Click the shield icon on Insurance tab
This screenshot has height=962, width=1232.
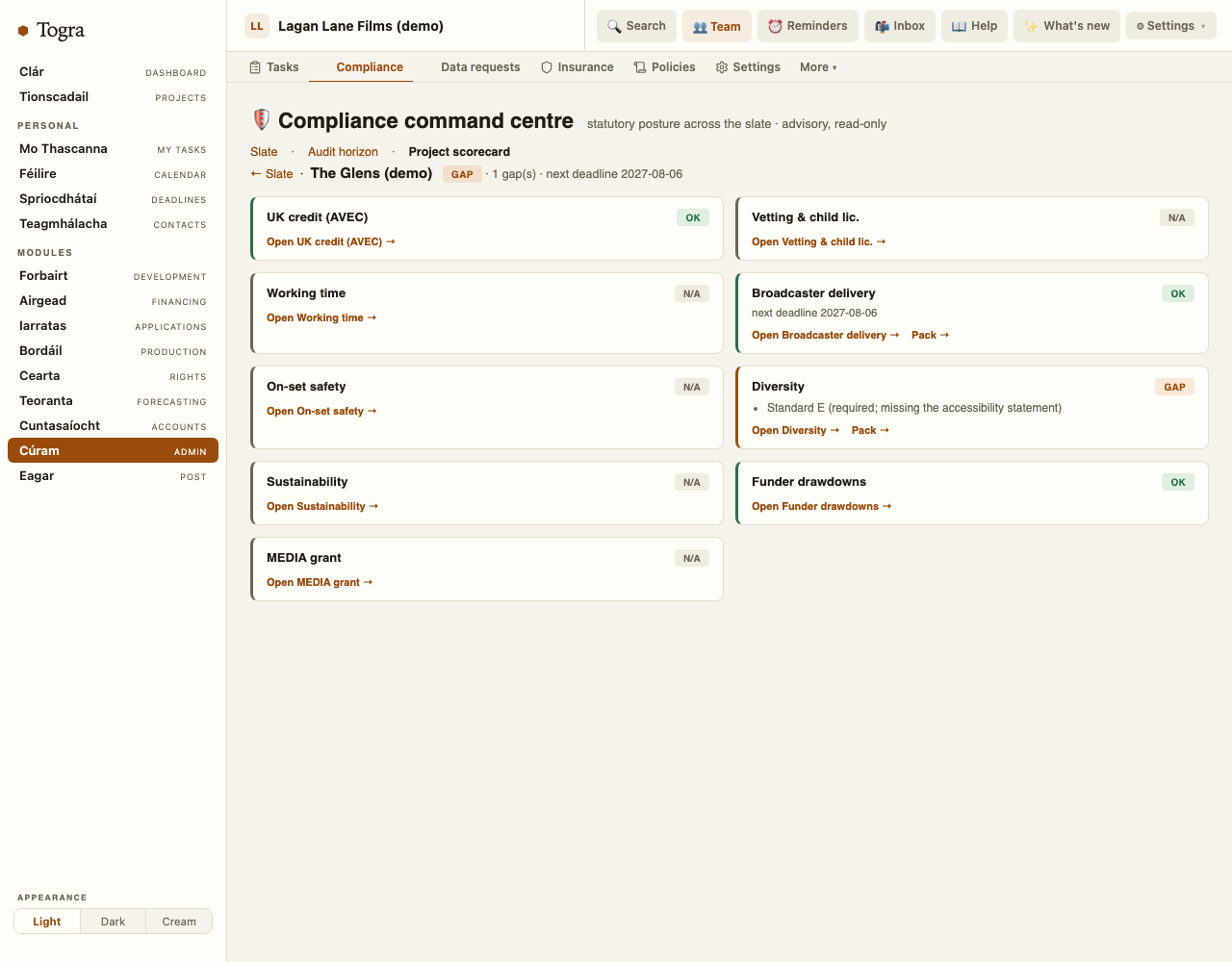pyautogui.click(x=547, y=67)
